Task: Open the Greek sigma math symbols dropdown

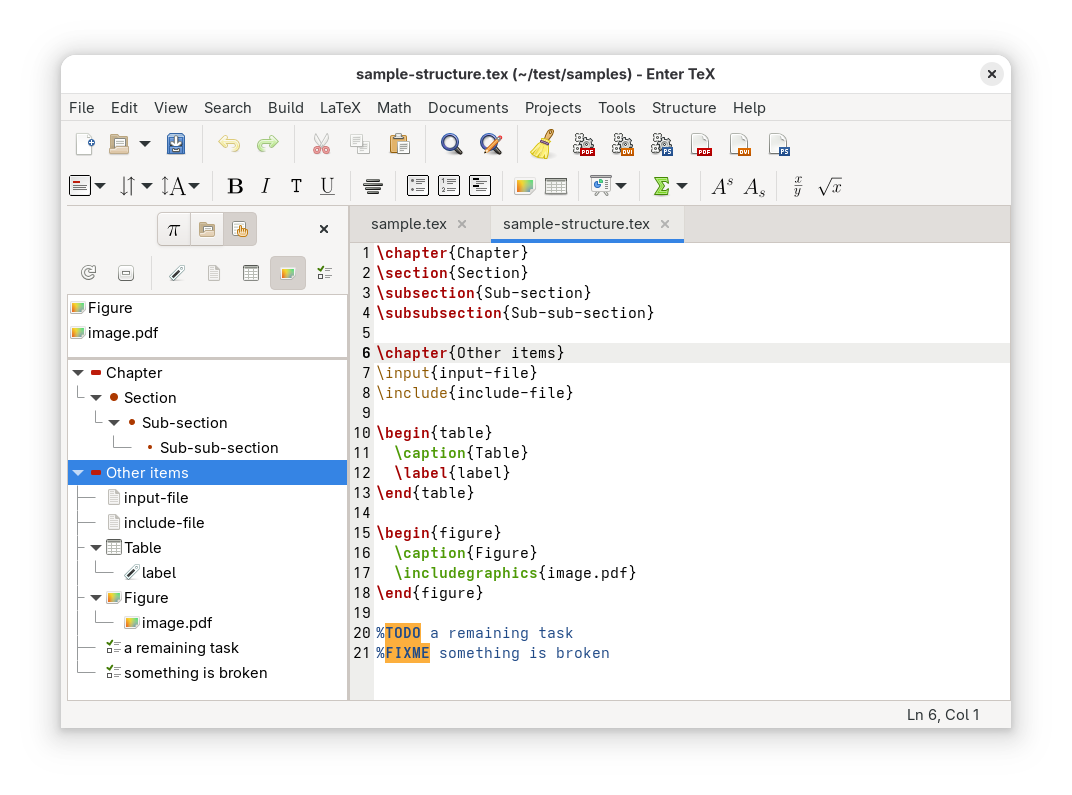Action: [682, 186]
